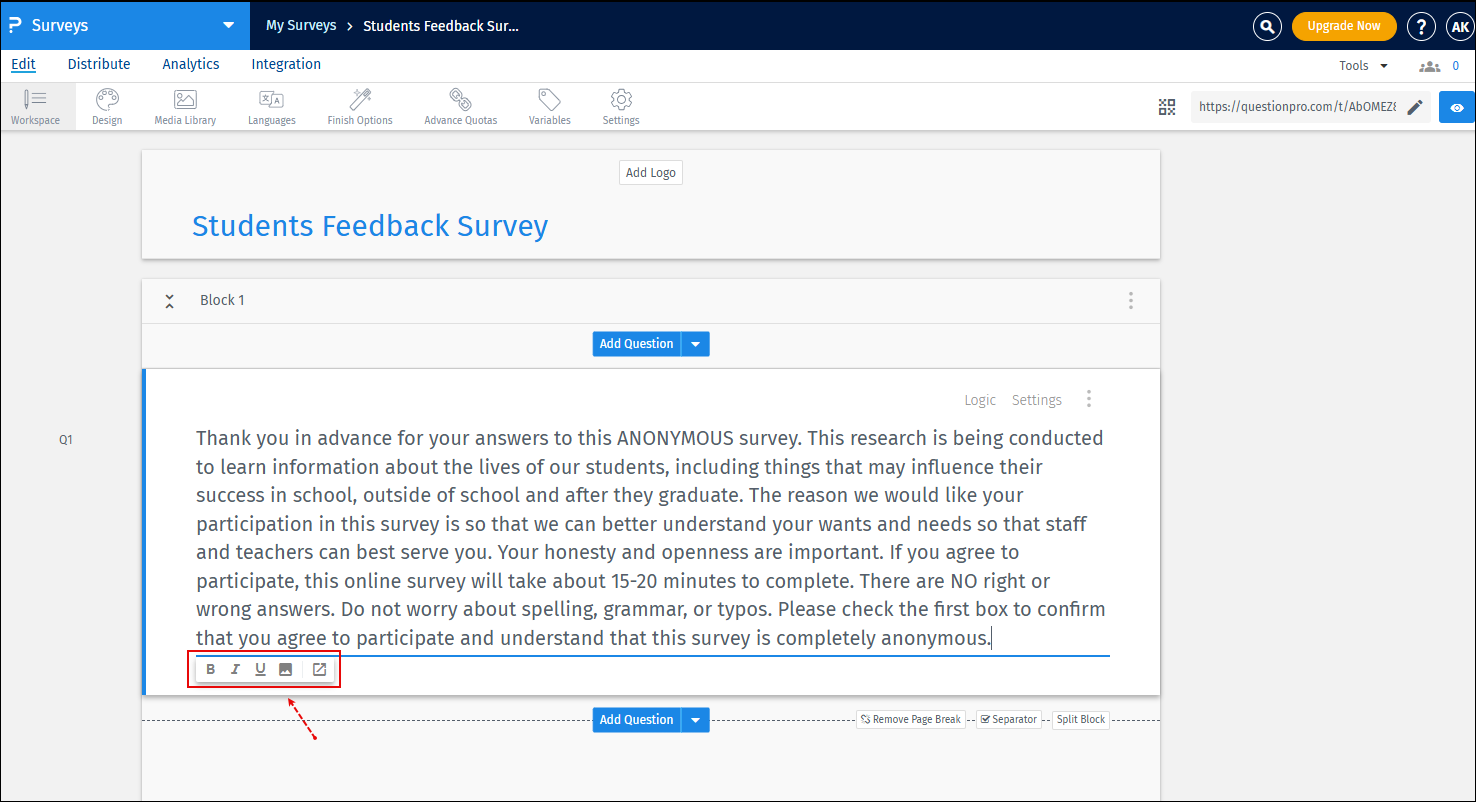
Task: Toggle the Separator option below Block 1
Action: tap(1008, 719)
